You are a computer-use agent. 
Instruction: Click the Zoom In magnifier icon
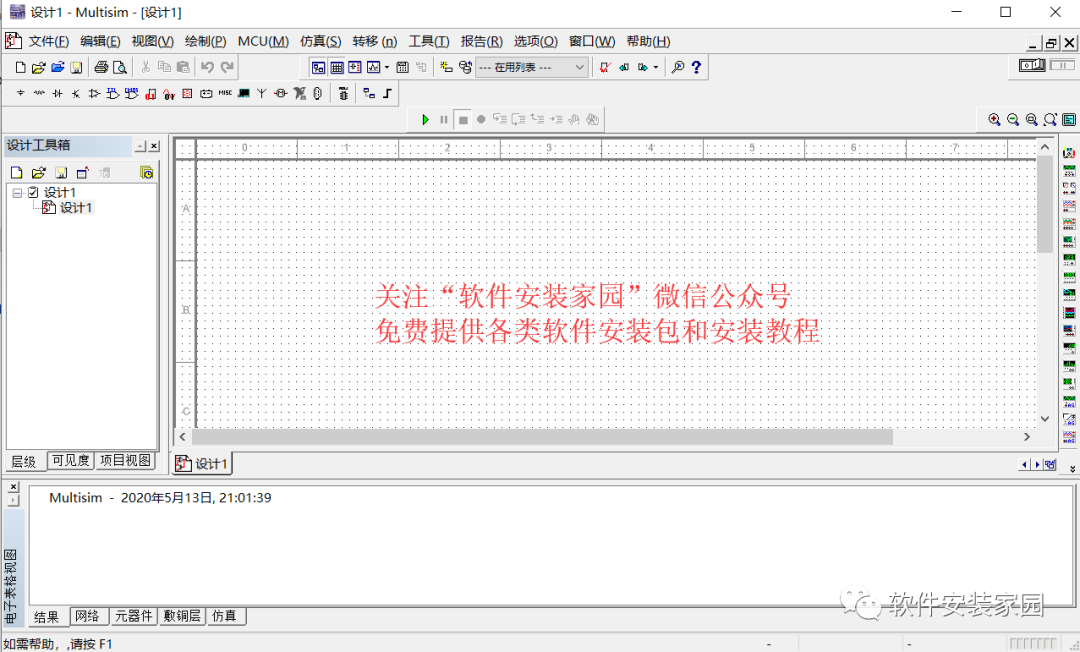994,119
